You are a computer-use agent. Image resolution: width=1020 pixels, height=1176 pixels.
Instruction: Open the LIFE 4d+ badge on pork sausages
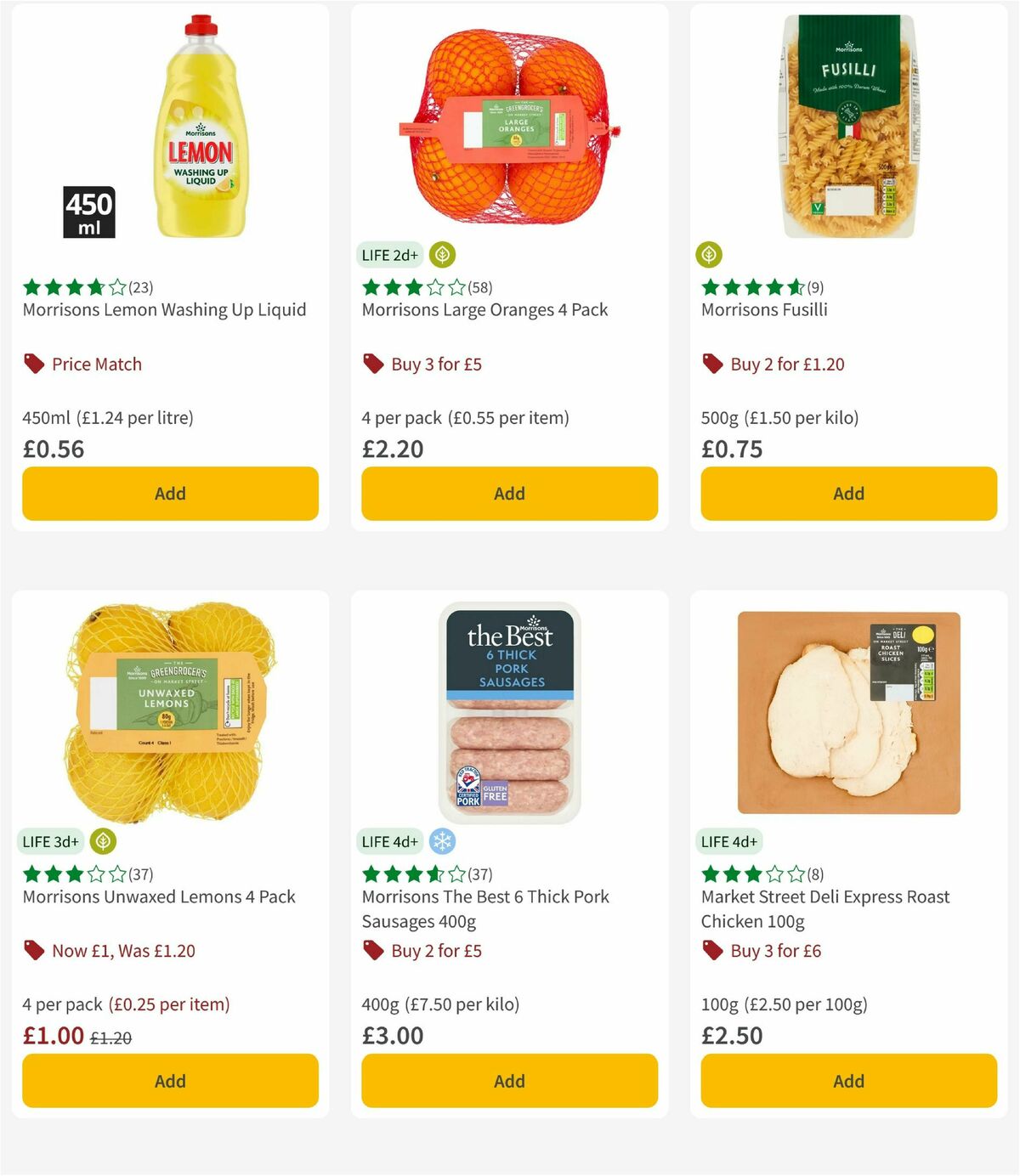[x=389, y=841]
